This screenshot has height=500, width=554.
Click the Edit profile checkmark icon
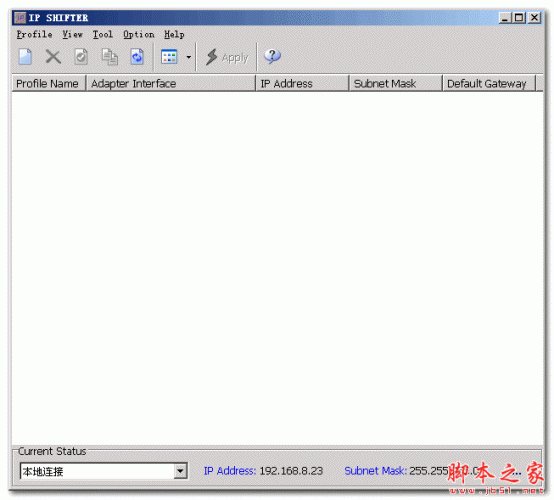coord(81,57)
